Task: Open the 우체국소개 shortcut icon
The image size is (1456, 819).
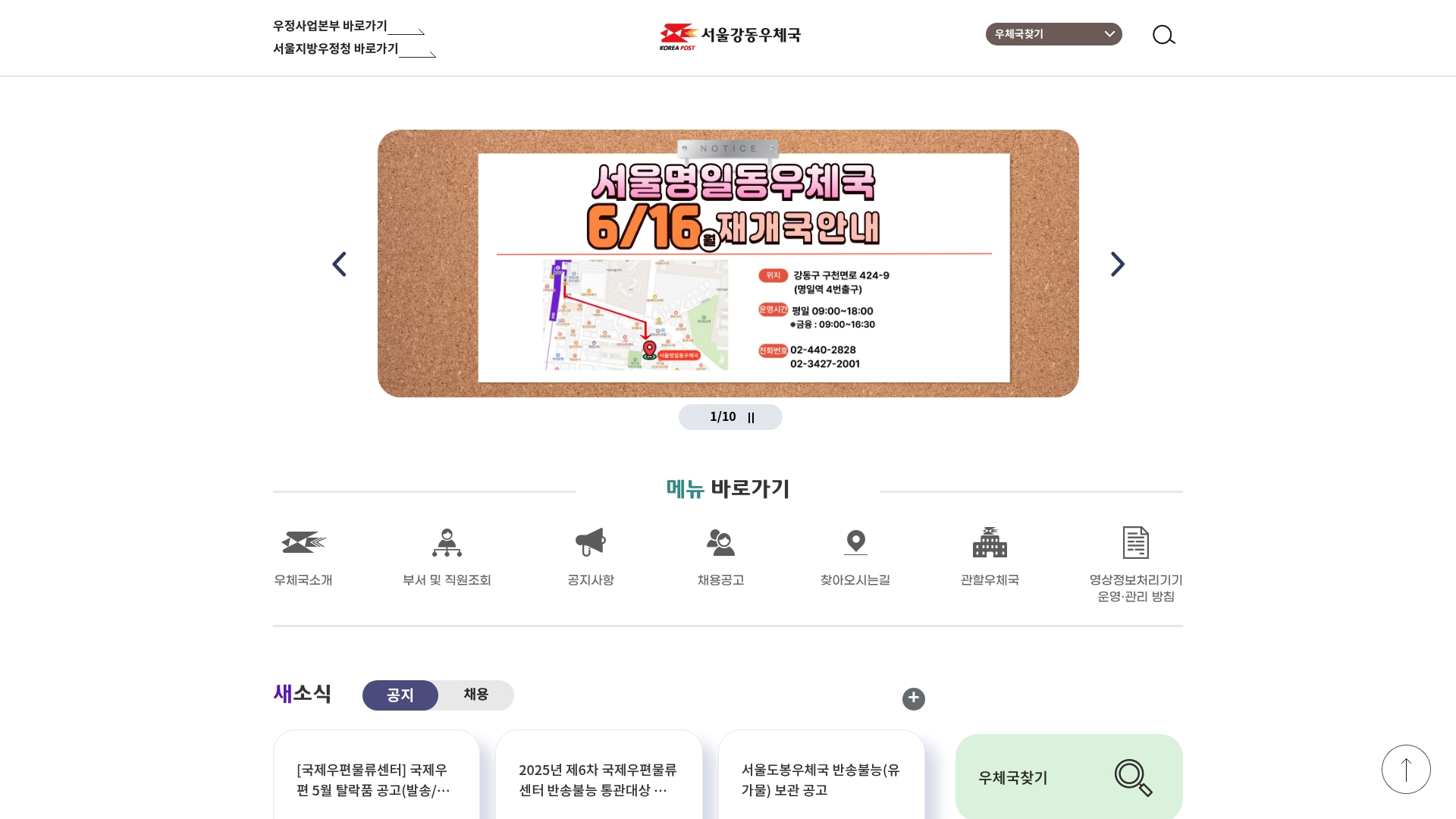Action: [x=303, y=542]
